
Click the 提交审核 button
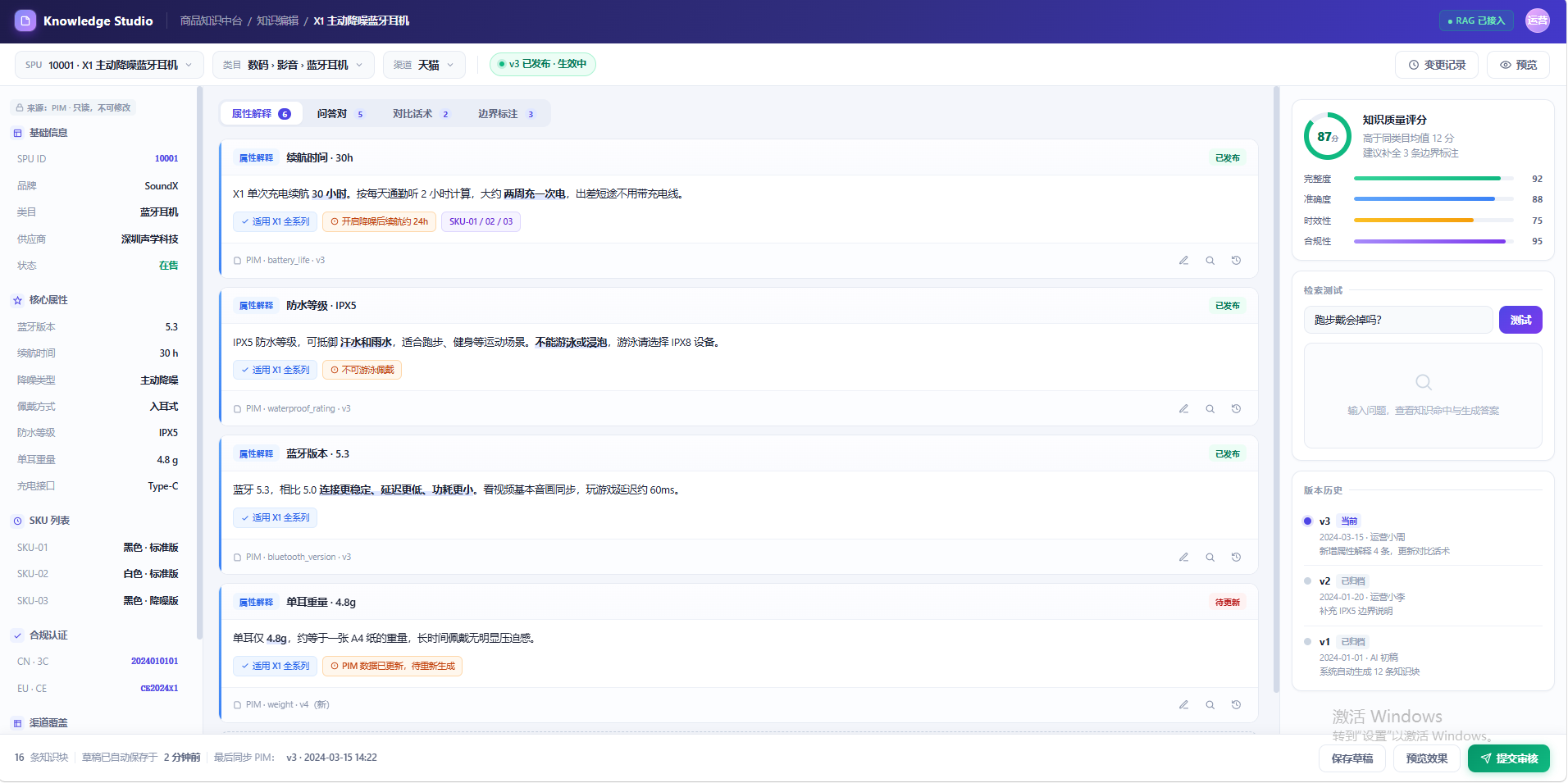(x=1509, y=758)
